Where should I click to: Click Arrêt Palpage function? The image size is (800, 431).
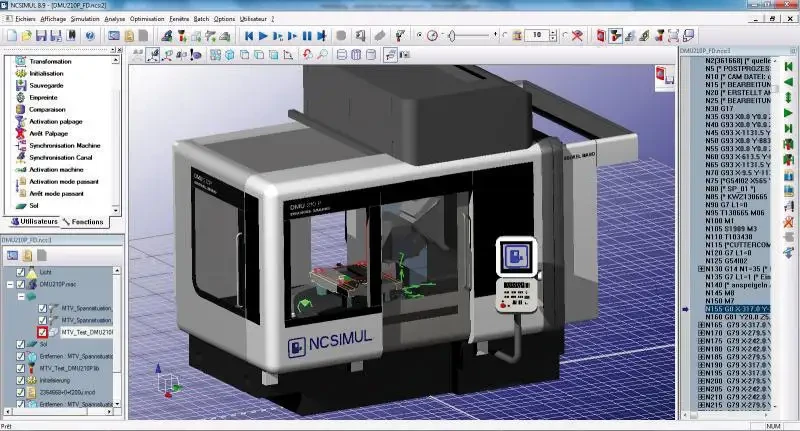coord(48,133)
